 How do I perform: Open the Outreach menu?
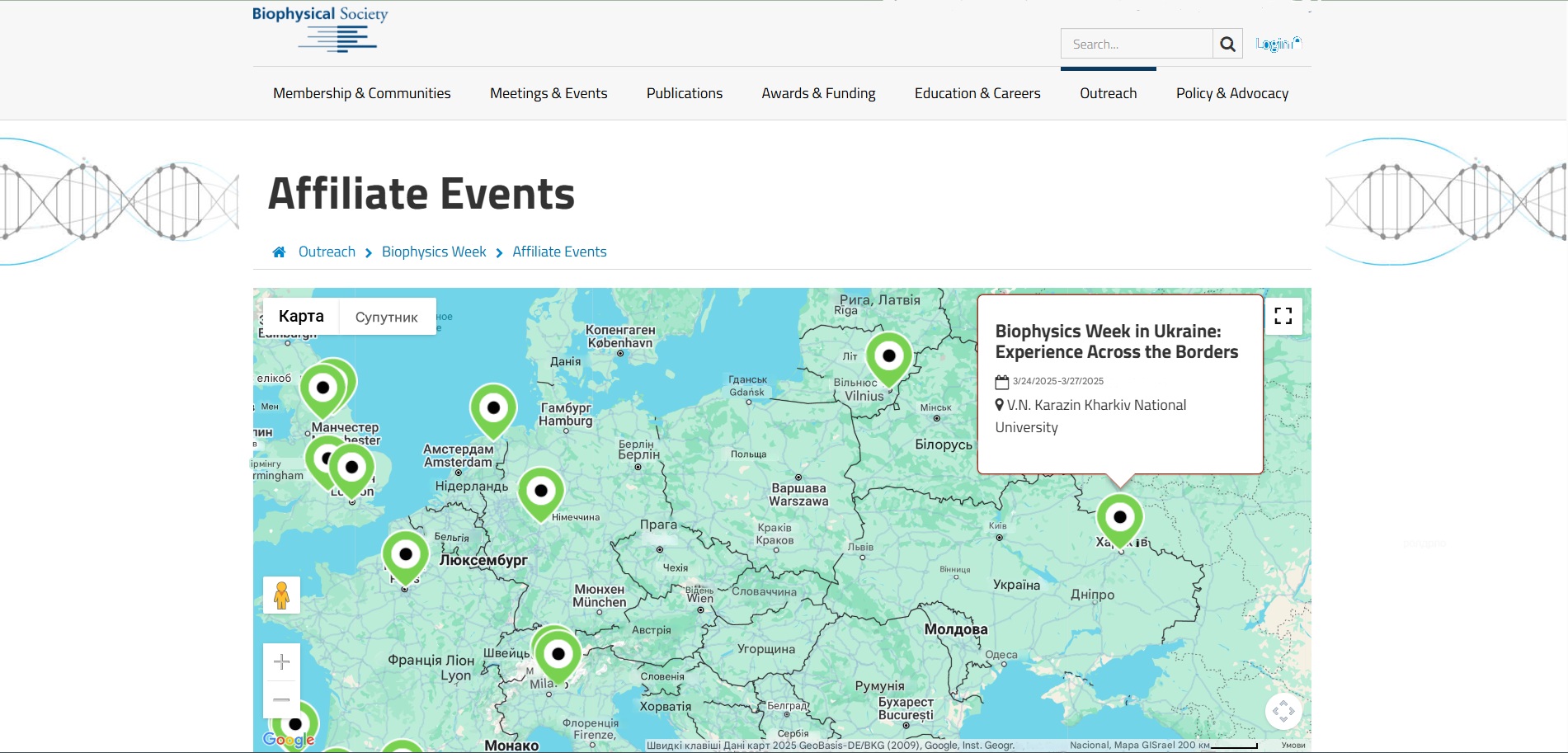tap(1109, 93)
